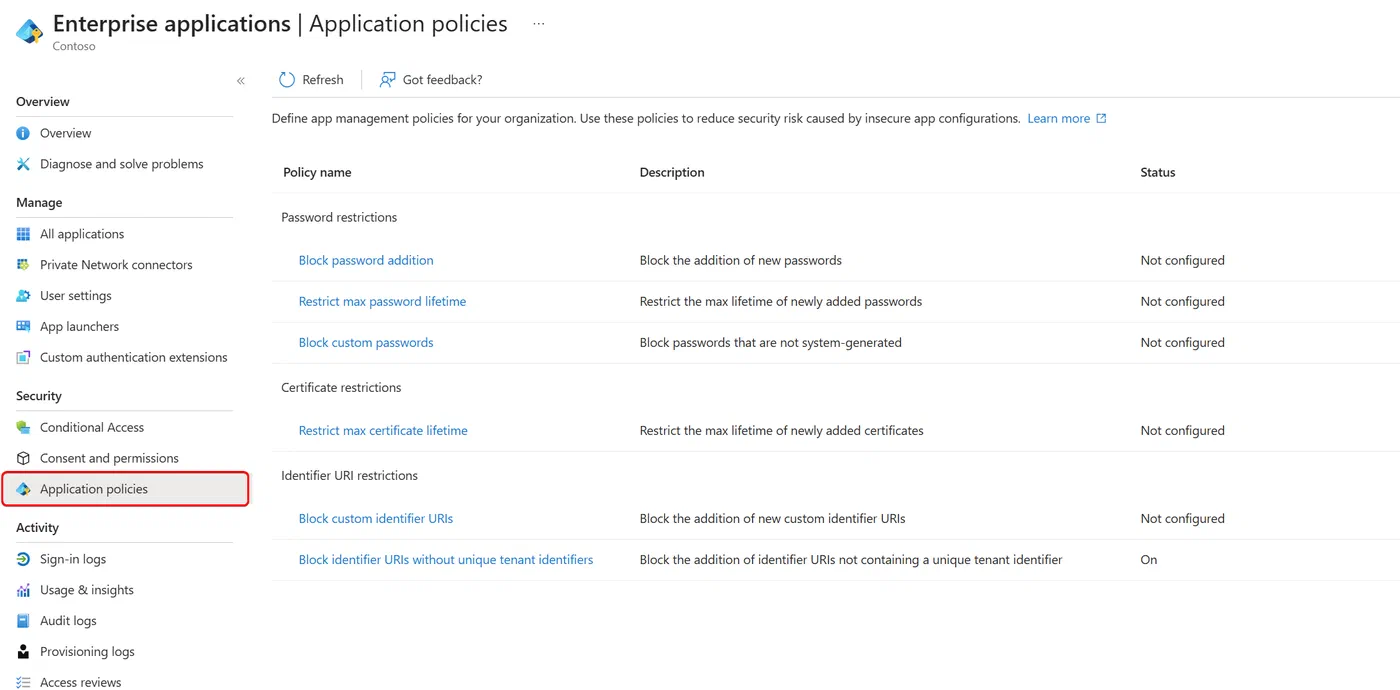View Sign-in logs
The height and width of the screenshot is (690, 1400).
pyautogui.click(x=73, y=559)
